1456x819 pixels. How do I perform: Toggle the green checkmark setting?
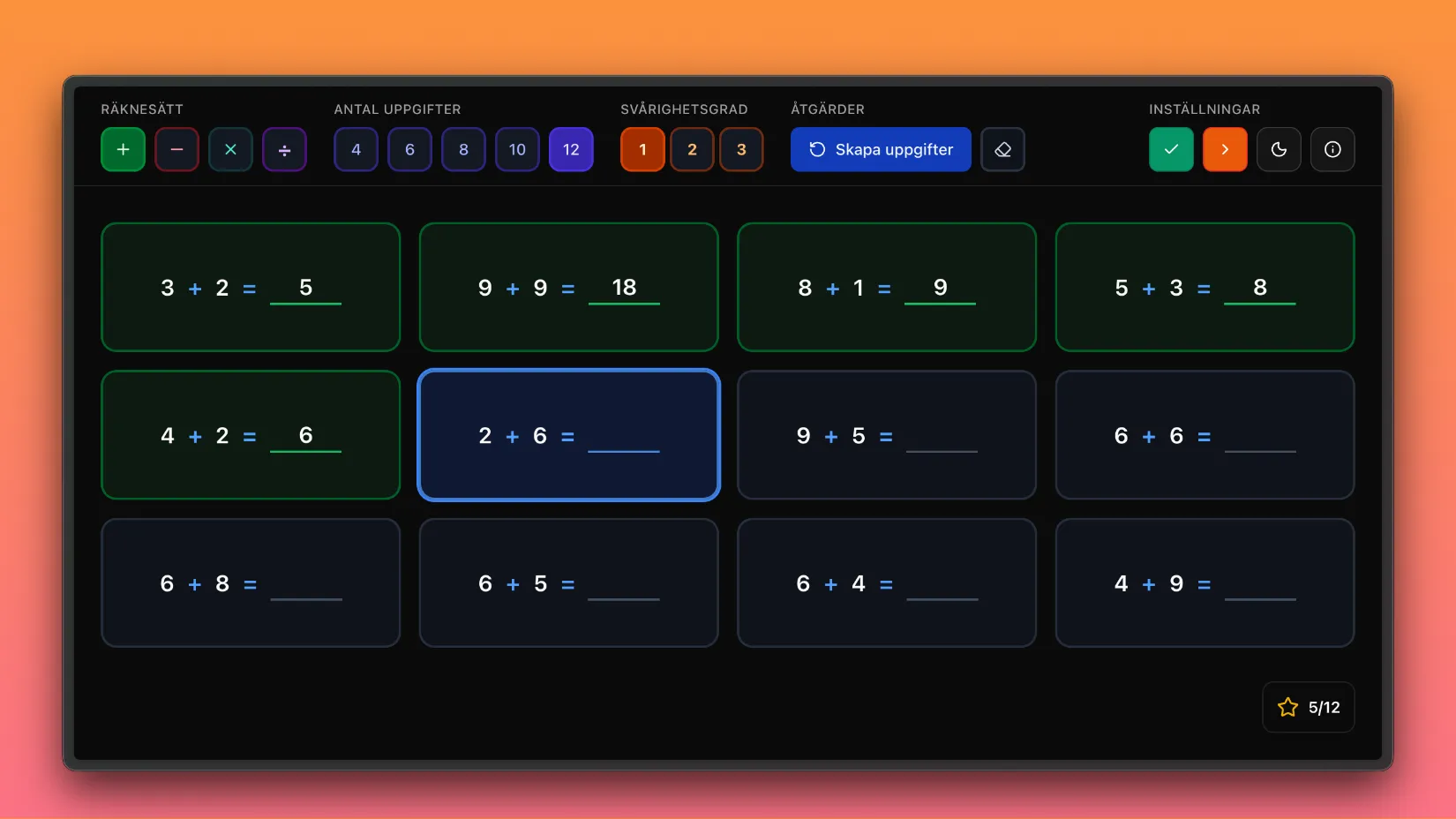click(x=1171, y=149)
